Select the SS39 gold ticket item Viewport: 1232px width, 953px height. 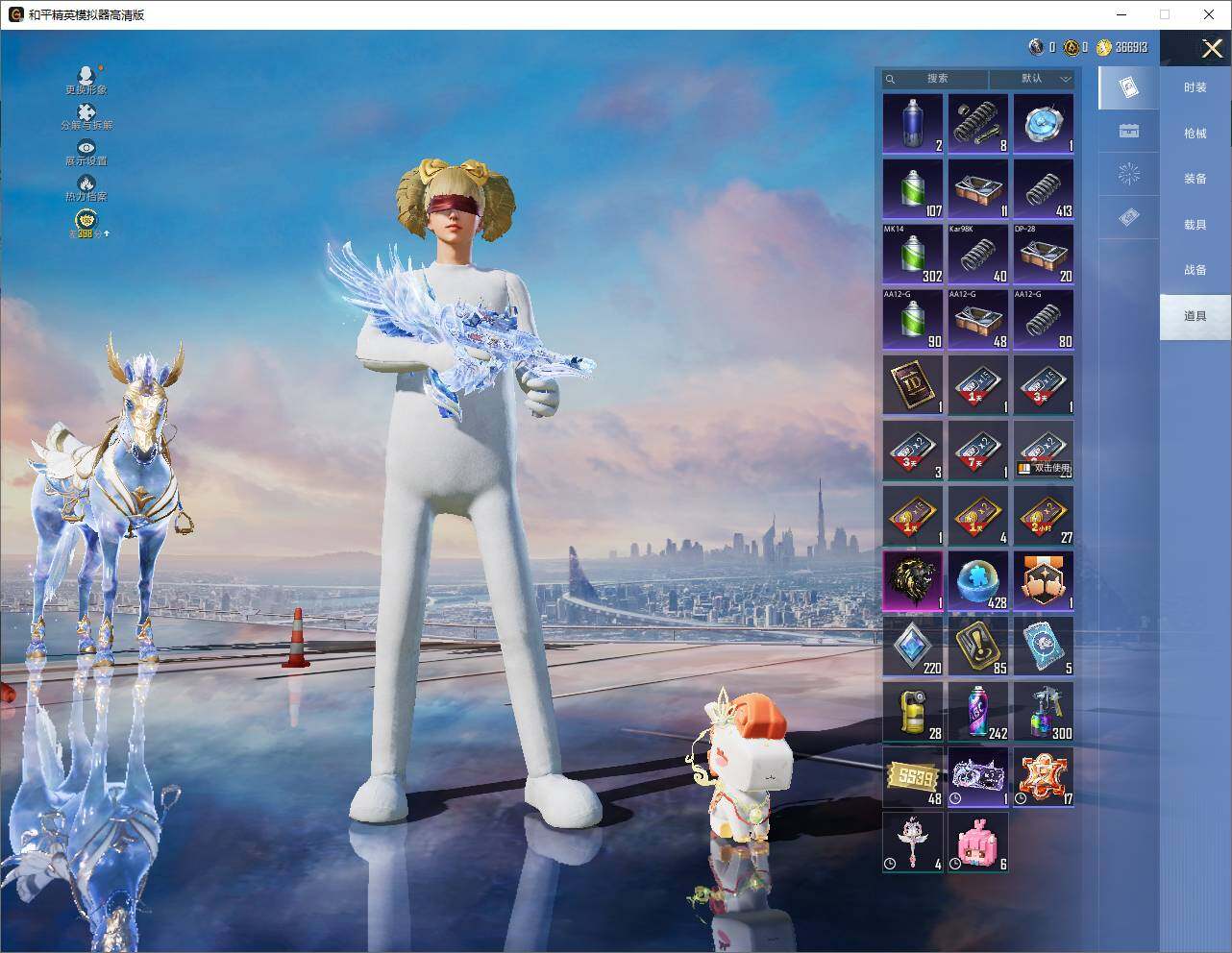[x=913, y=776]
